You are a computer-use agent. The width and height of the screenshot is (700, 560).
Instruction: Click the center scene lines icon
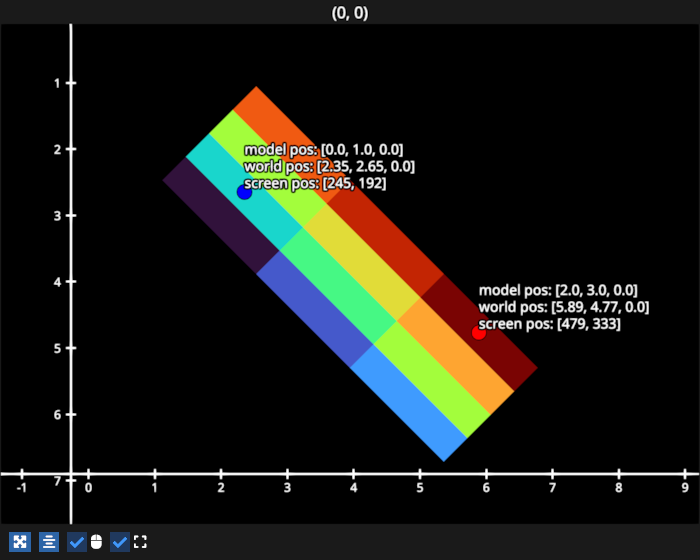coord(49,542)
